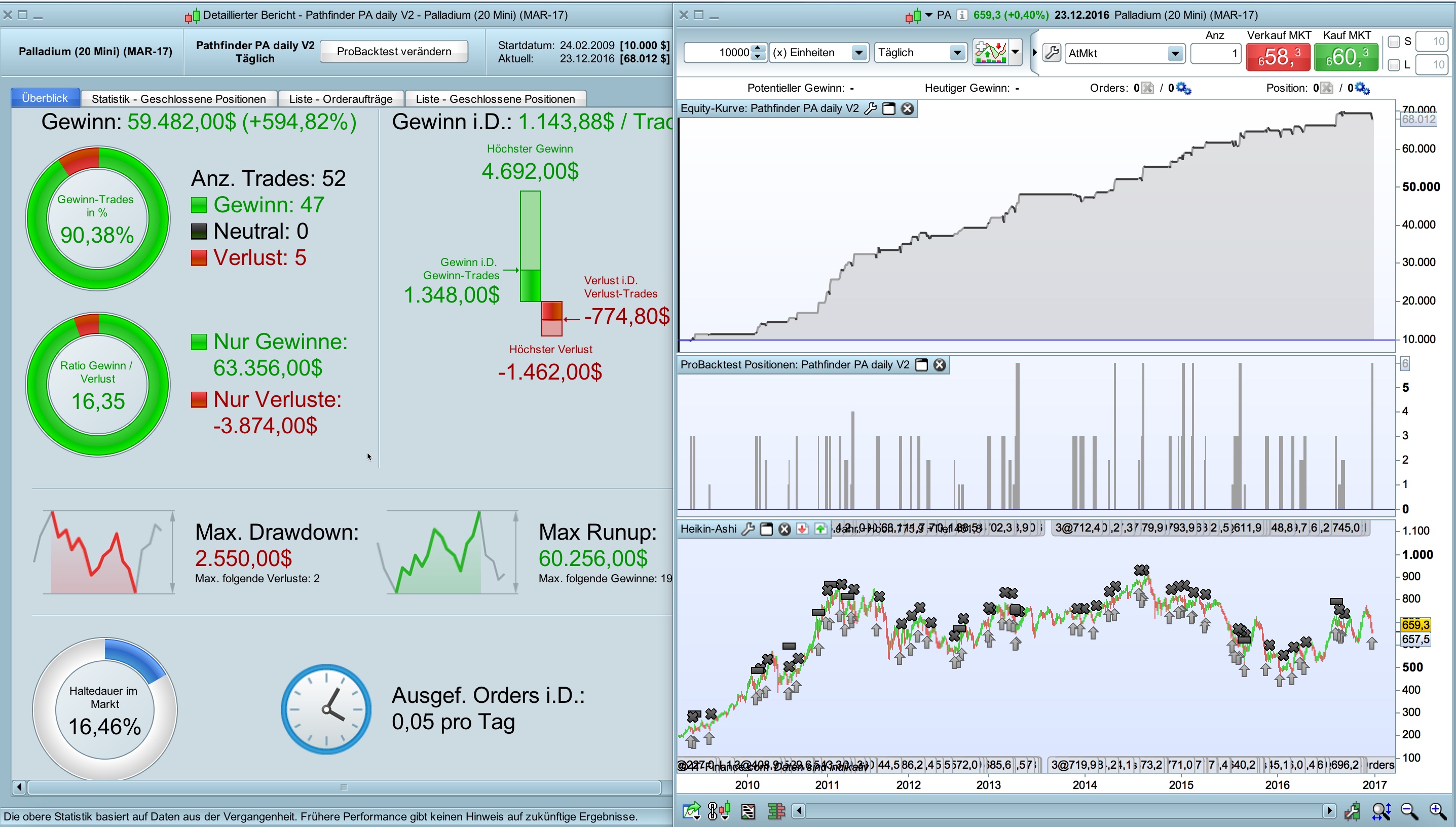Click the trading wrench icon beside AtMkt
This screenshot has width=1456, height=827.
[x=1052, y=53]
